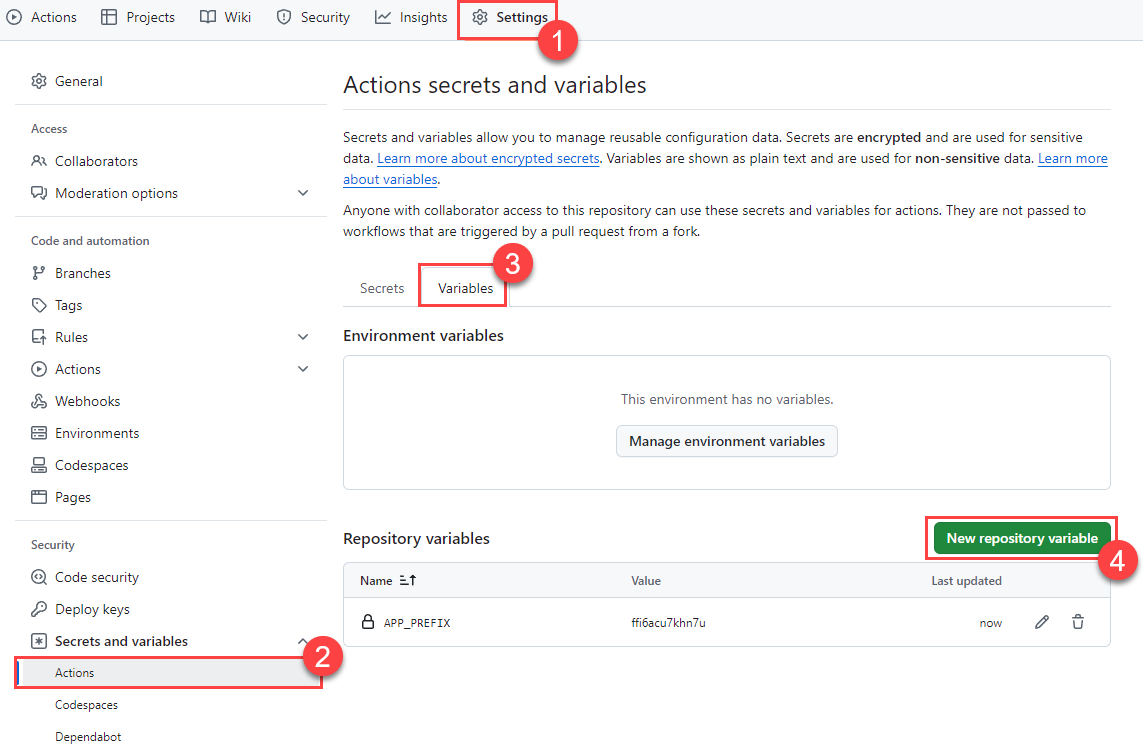Screen dimensions: 1143x755
Task: Delete the APP_PREFIX variable using the trash icon
Action: (1077, 622)
